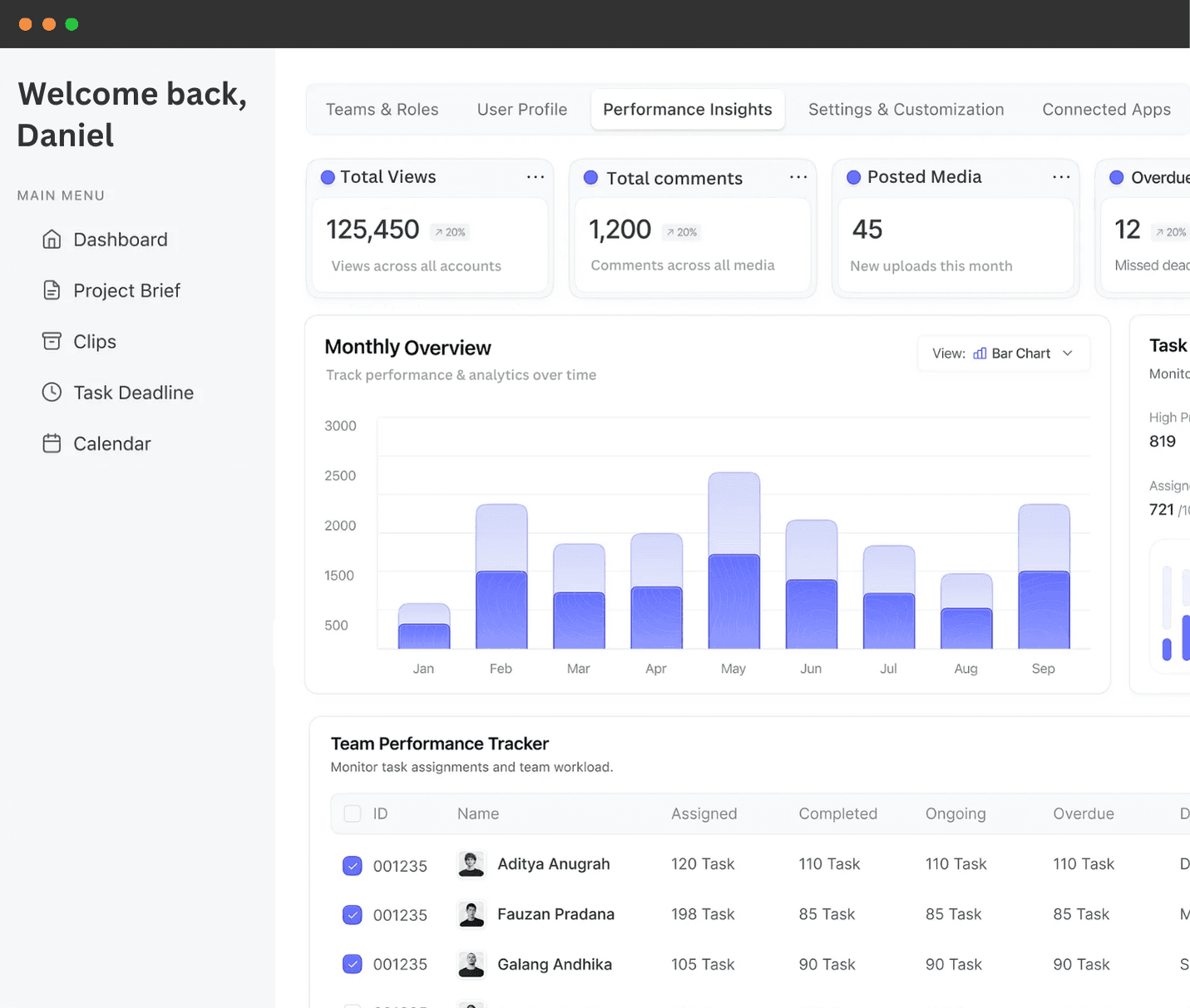Click the User Profile tab
Image resolution: width=1190 pixels, height=1008 pixels.
pyautogui.click(x=521, y=109)
